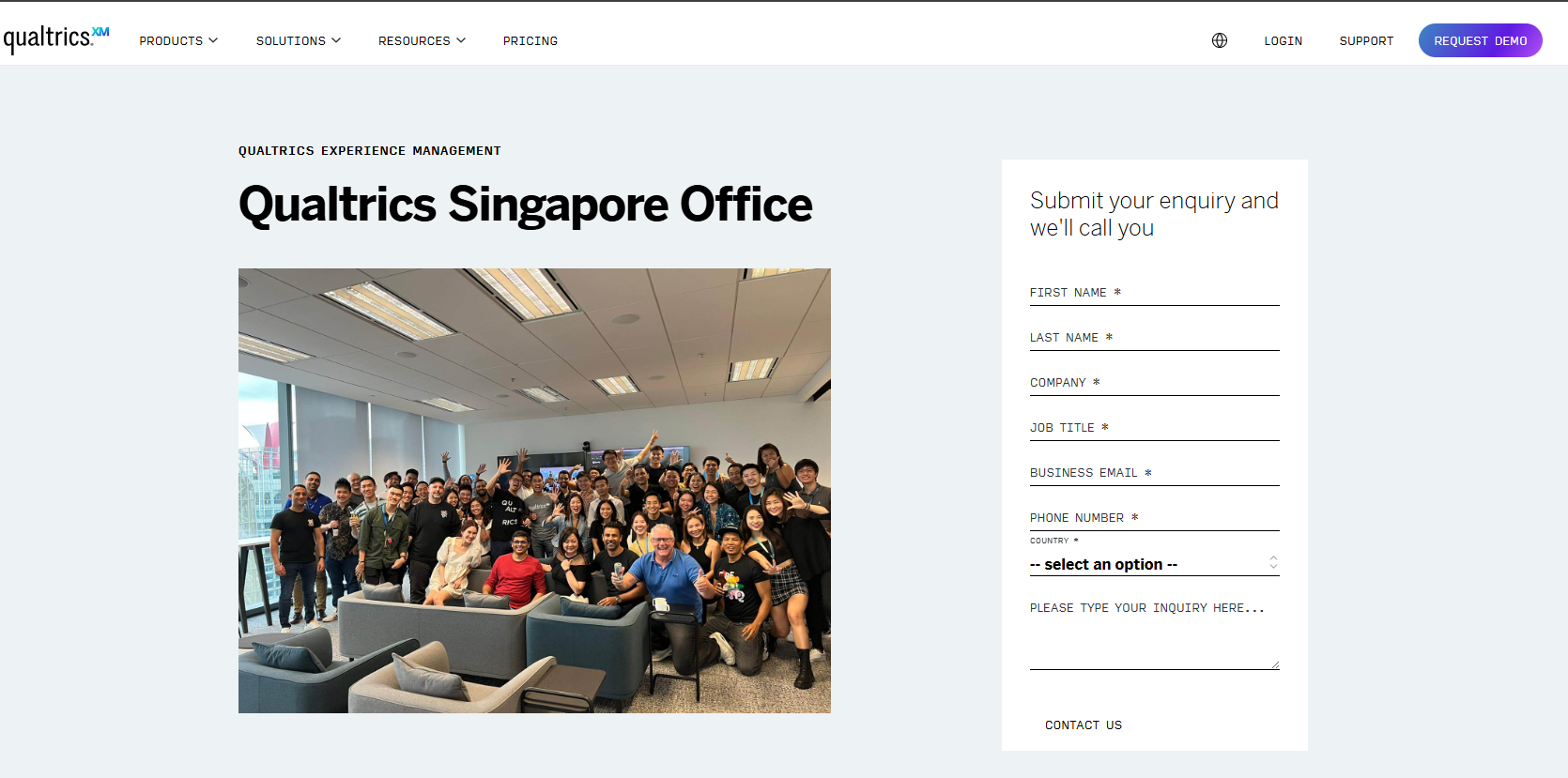Image resolution: width=1568 pixels, height=778 pixels.
Task: Click the Singapore office team photo
Action: click(x=534, y=490)
